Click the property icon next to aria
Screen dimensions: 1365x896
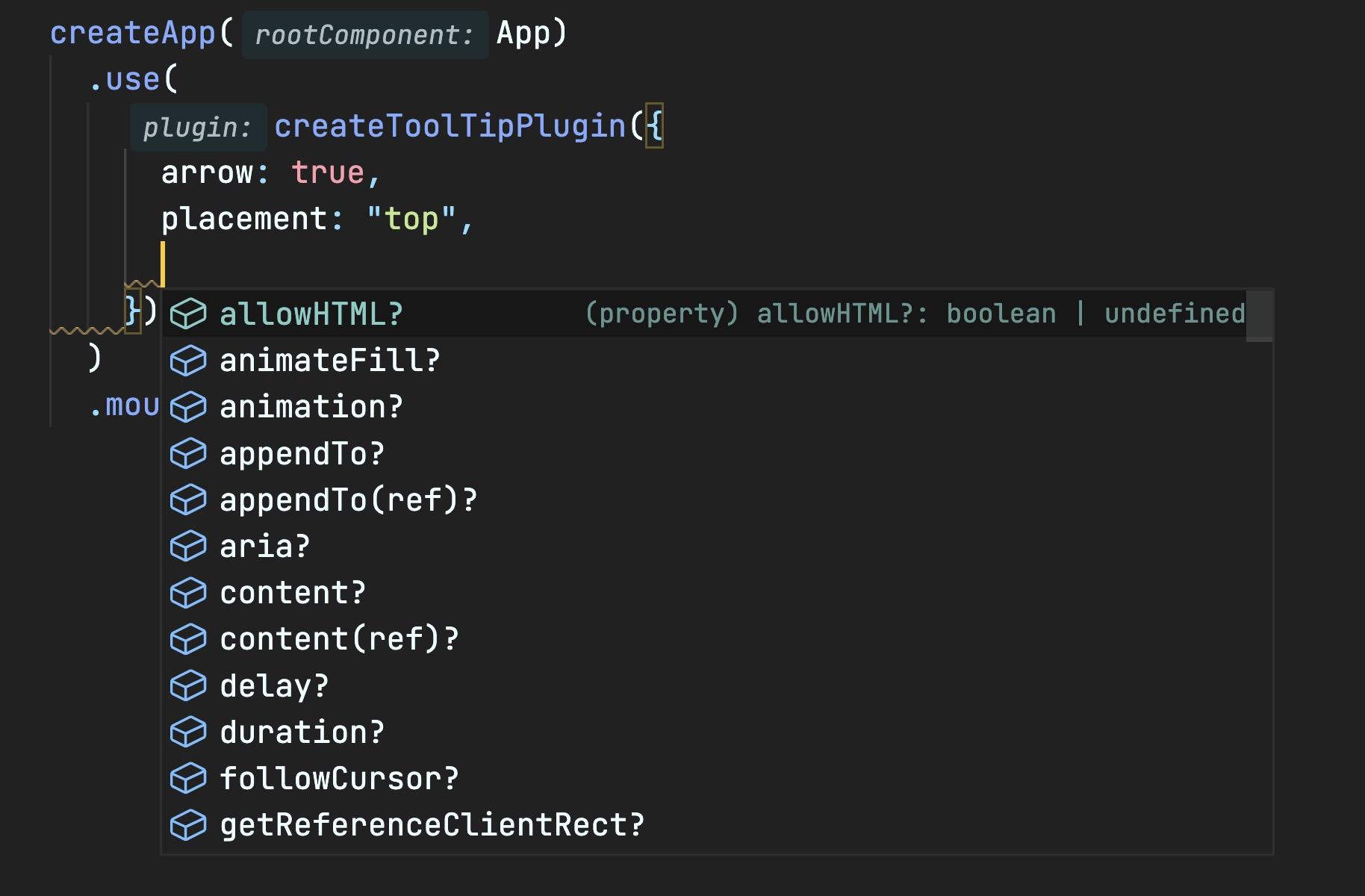point(188,547)
